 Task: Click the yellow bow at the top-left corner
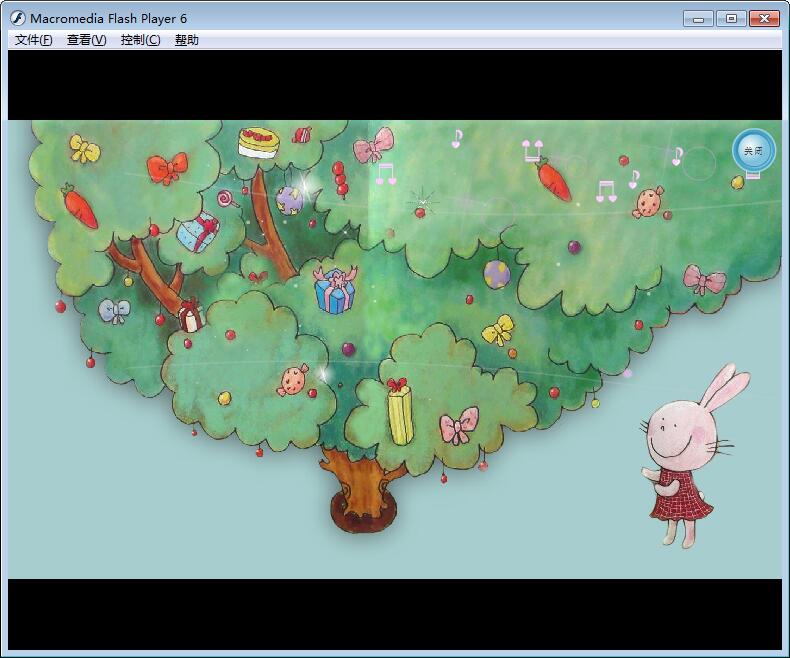click(85, 149)
